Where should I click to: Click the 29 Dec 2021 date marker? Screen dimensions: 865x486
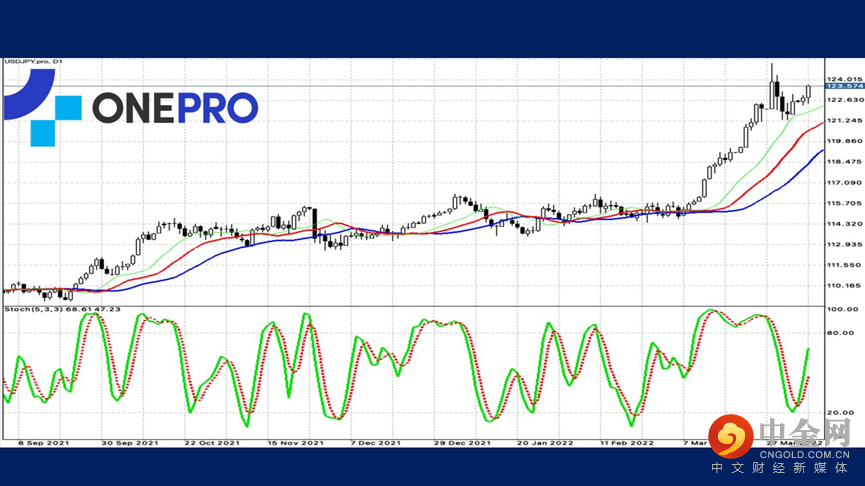(x=463, y=441)
